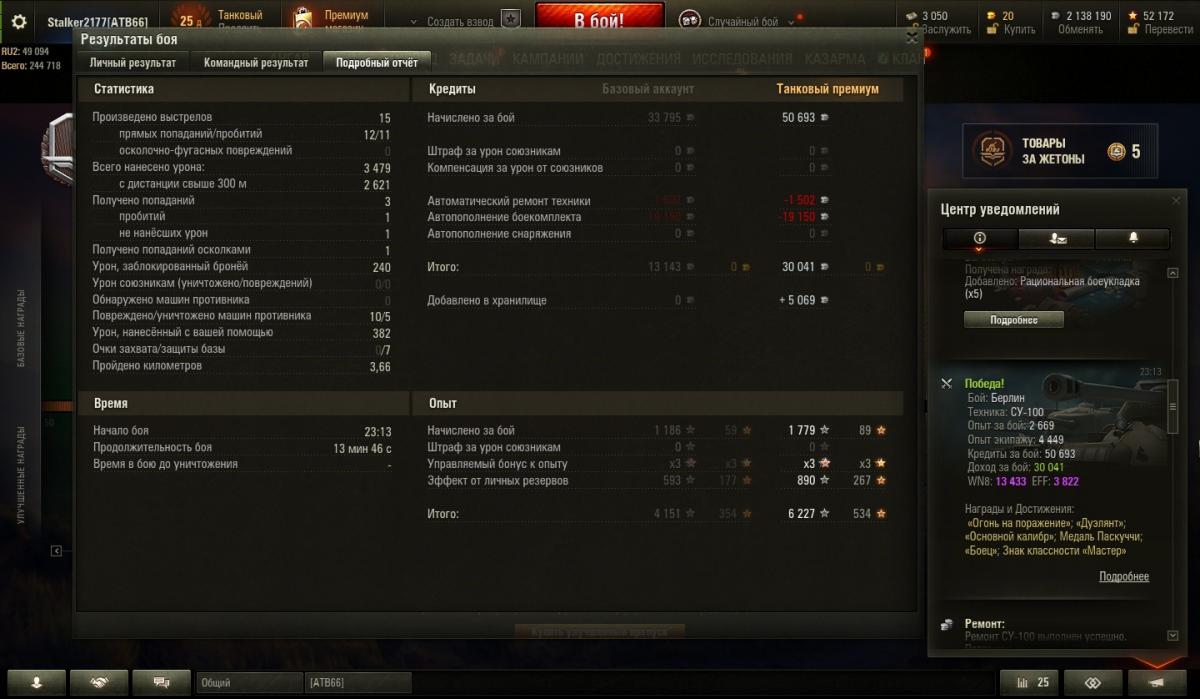1200x699 pixels.
Task: Click the Общий chat channel field
Action: 248,683
